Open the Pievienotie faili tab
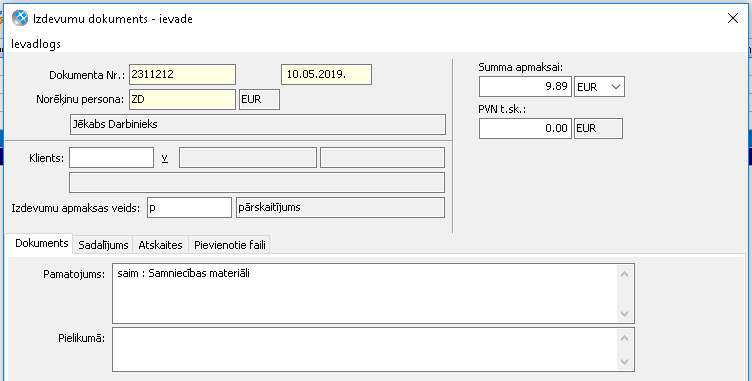 tap(230, 245)
